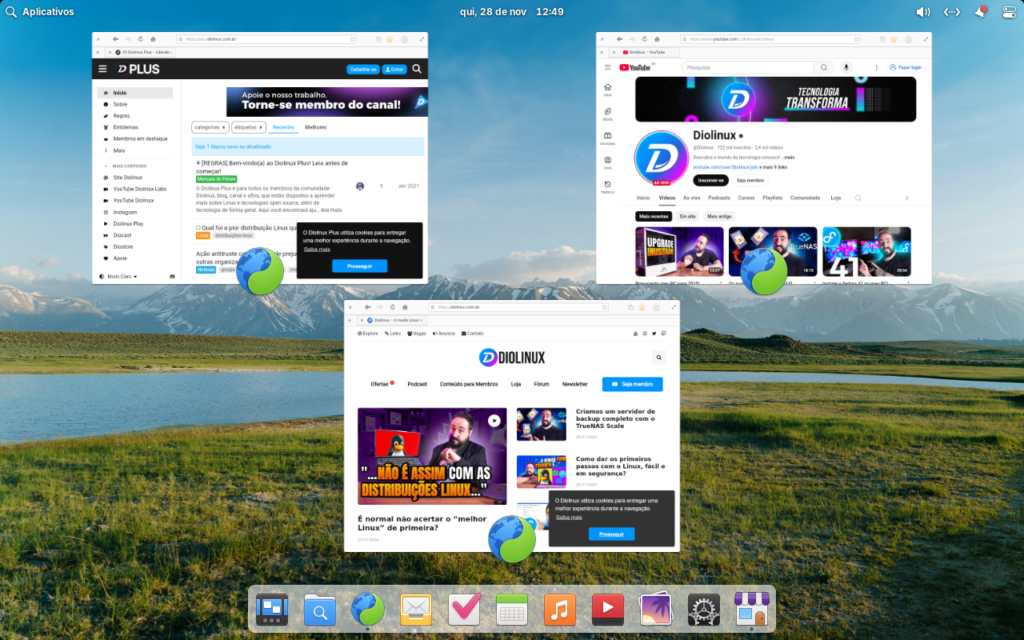Bookmark star in Diolinux Plus address bar

tap(353, 39)
